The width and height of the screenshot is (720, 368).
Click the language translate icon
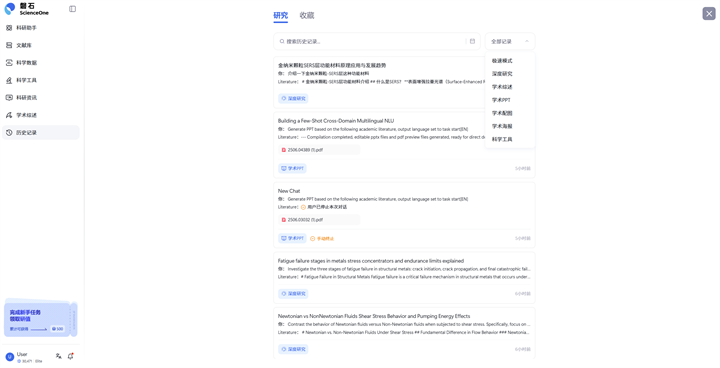point(58,356)
